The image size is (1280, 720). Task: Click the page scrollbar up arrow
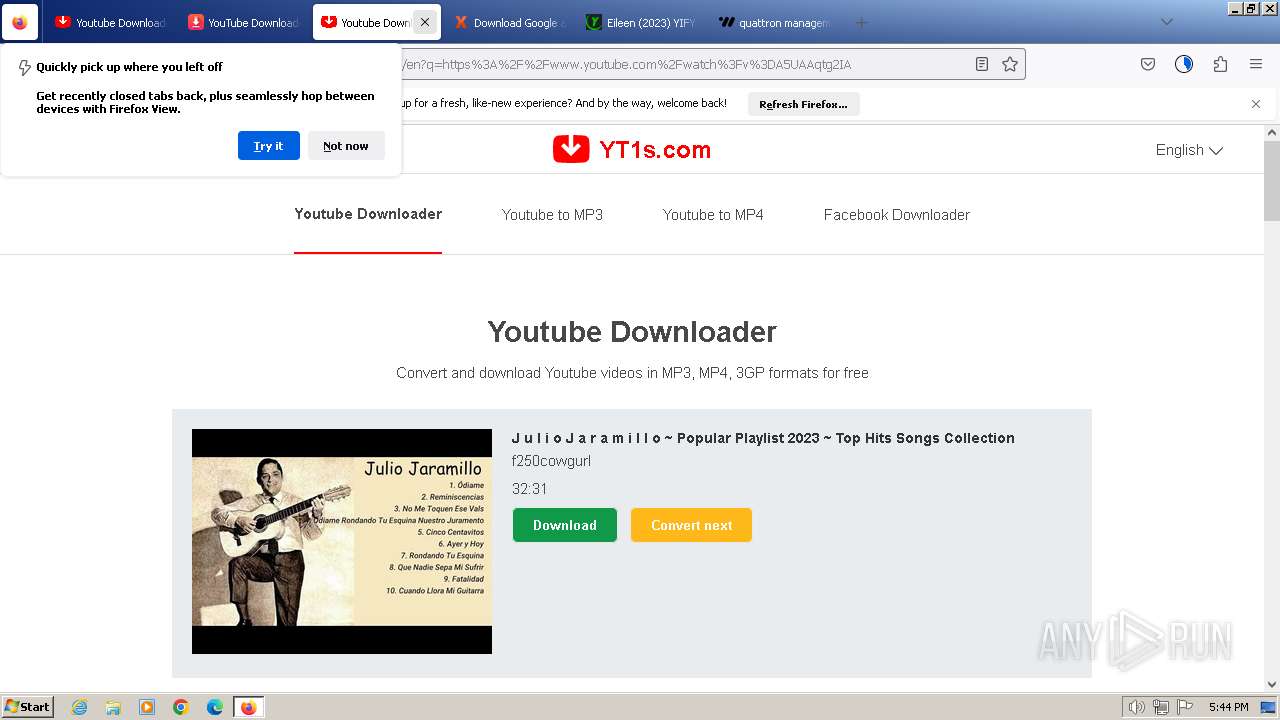[1272, 132]
